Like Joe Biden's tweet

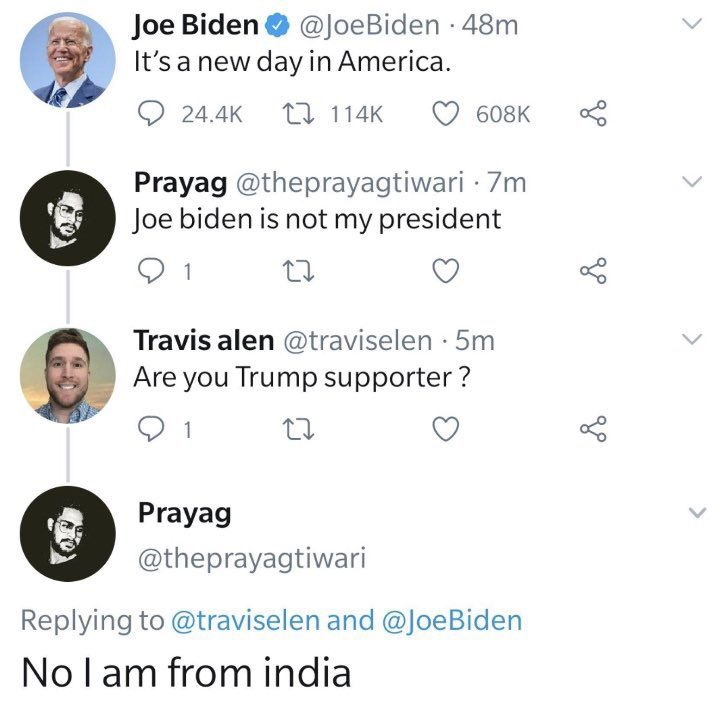pyautogui.click(x=445, y=115)
